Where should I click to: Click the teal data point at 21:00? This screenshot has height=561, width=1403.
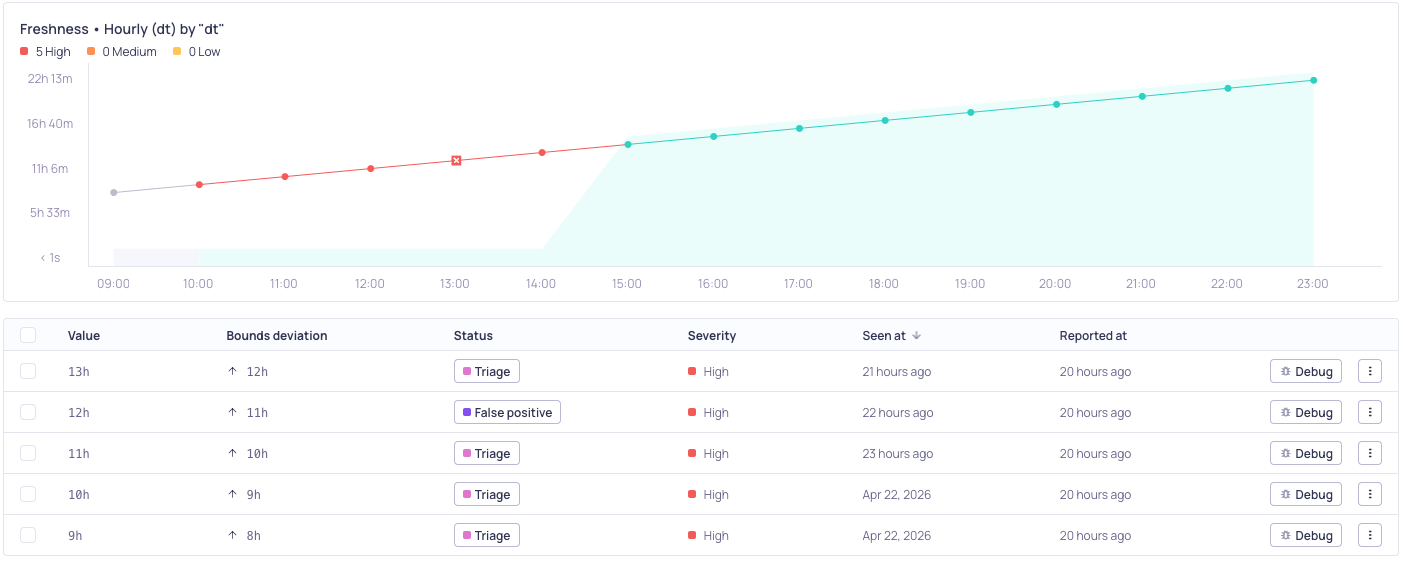(x=1142, y=96)
